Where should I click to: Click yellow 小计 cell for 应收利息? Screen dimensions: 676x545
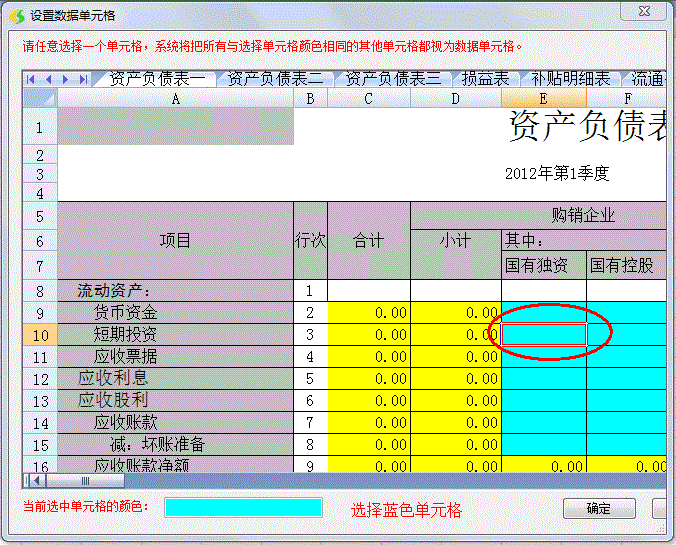[x=456, y=379]
